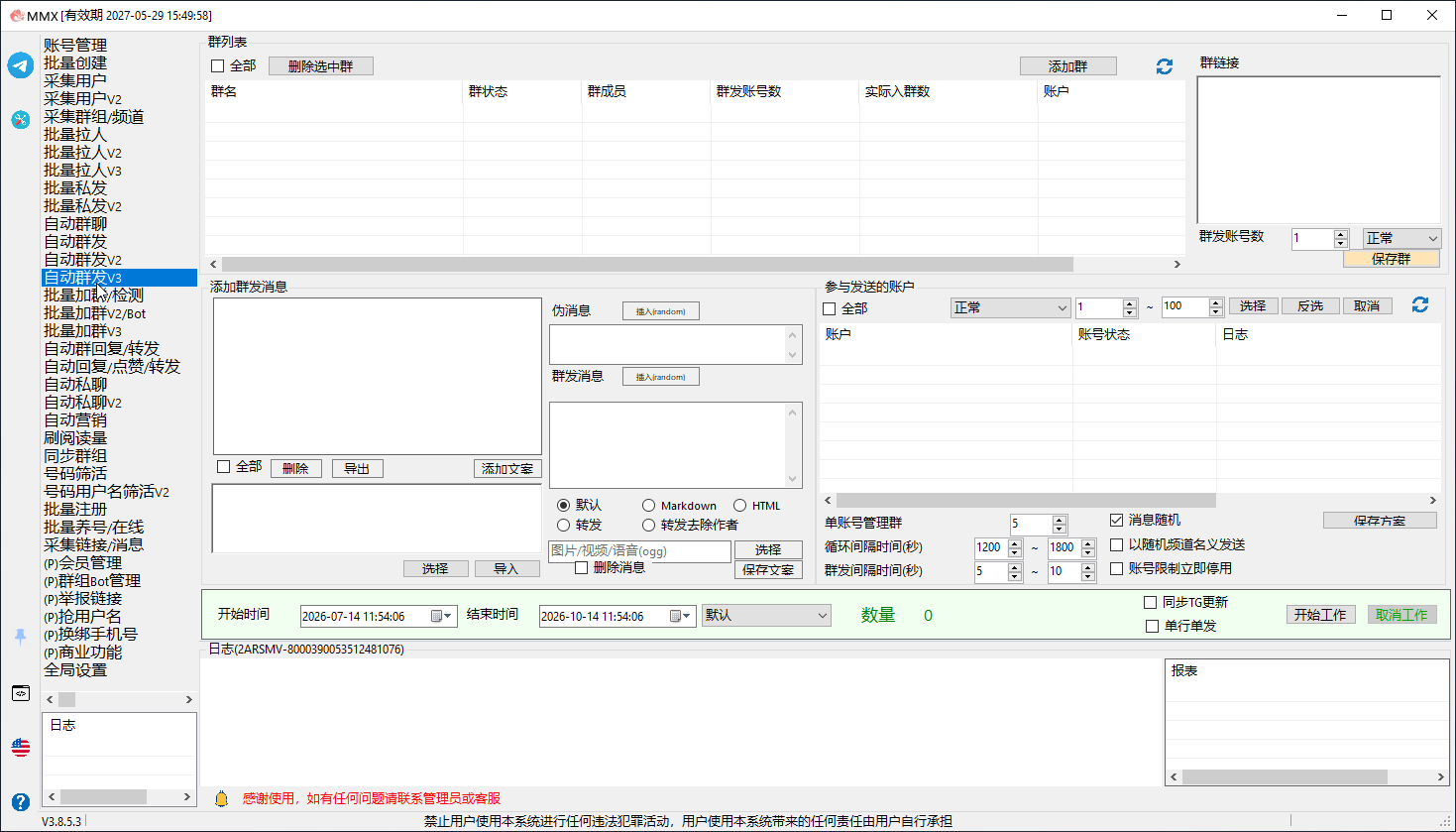Open the code console sidebar icon
Viewport: 1456px width, 832px height.
click(x=21, y=693)
